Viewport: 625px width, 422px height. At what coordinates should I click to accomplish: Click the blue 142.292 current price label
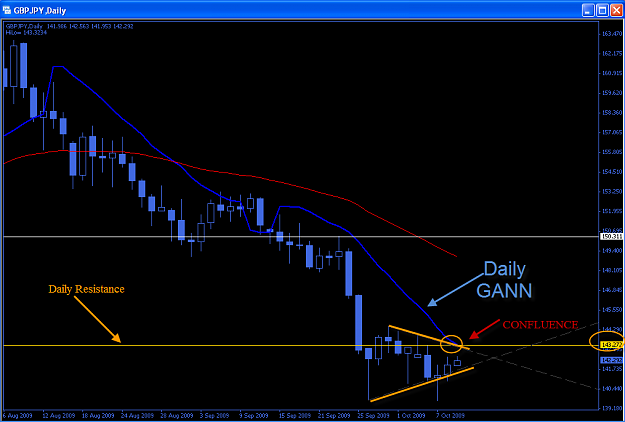point(612,360)
